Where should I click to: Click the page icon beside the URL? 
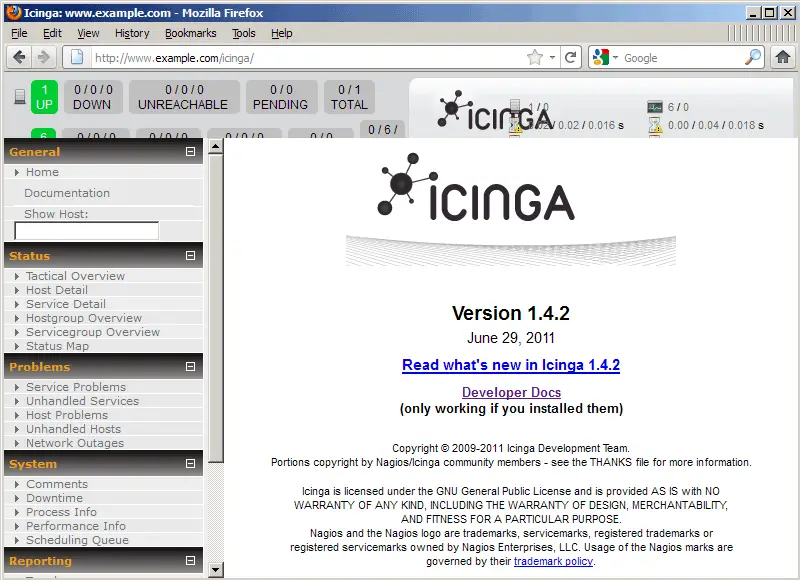coord(77,57)
